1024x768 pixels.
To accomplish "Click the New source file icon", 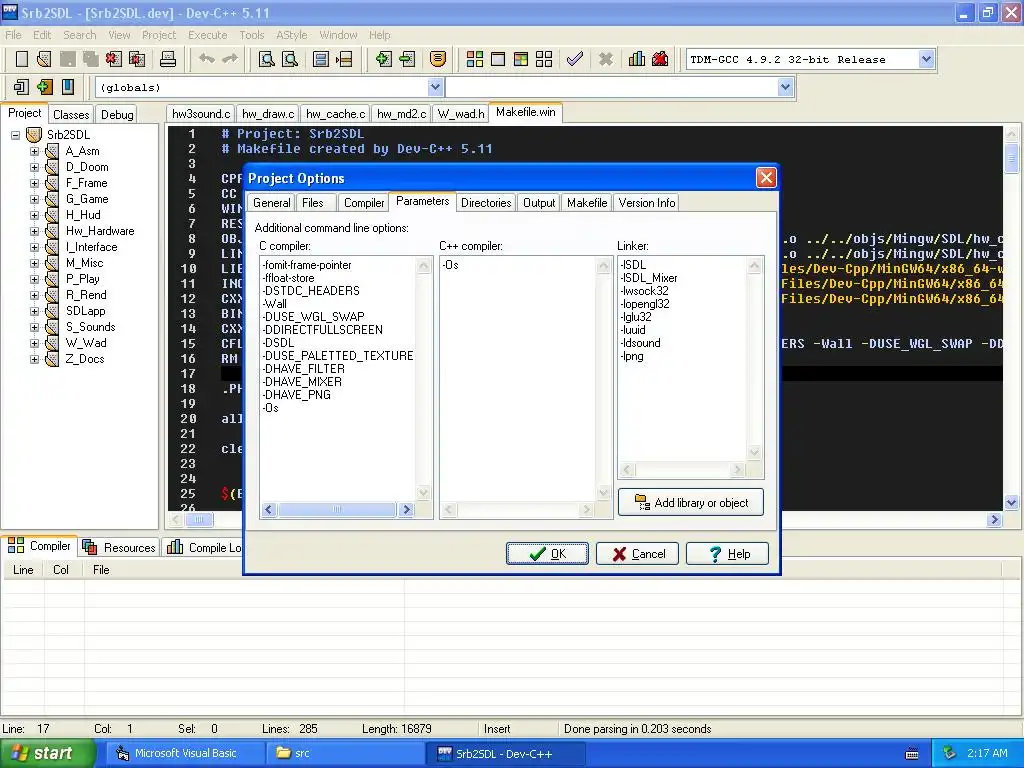I will [22, 59].
